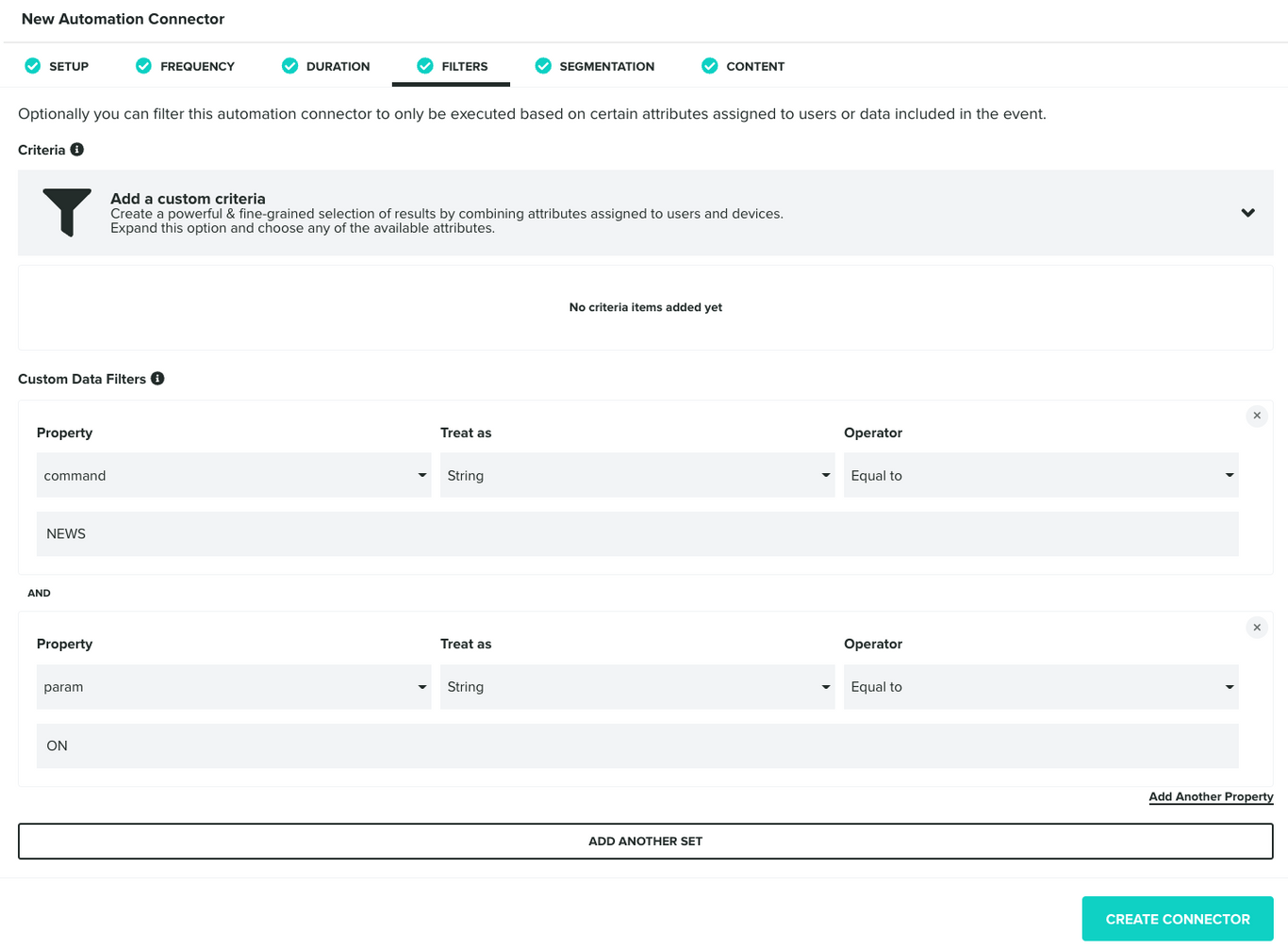Expand the Add a custom criteria section
This screenshot has height=949, width=1288.
(1247, 212)
